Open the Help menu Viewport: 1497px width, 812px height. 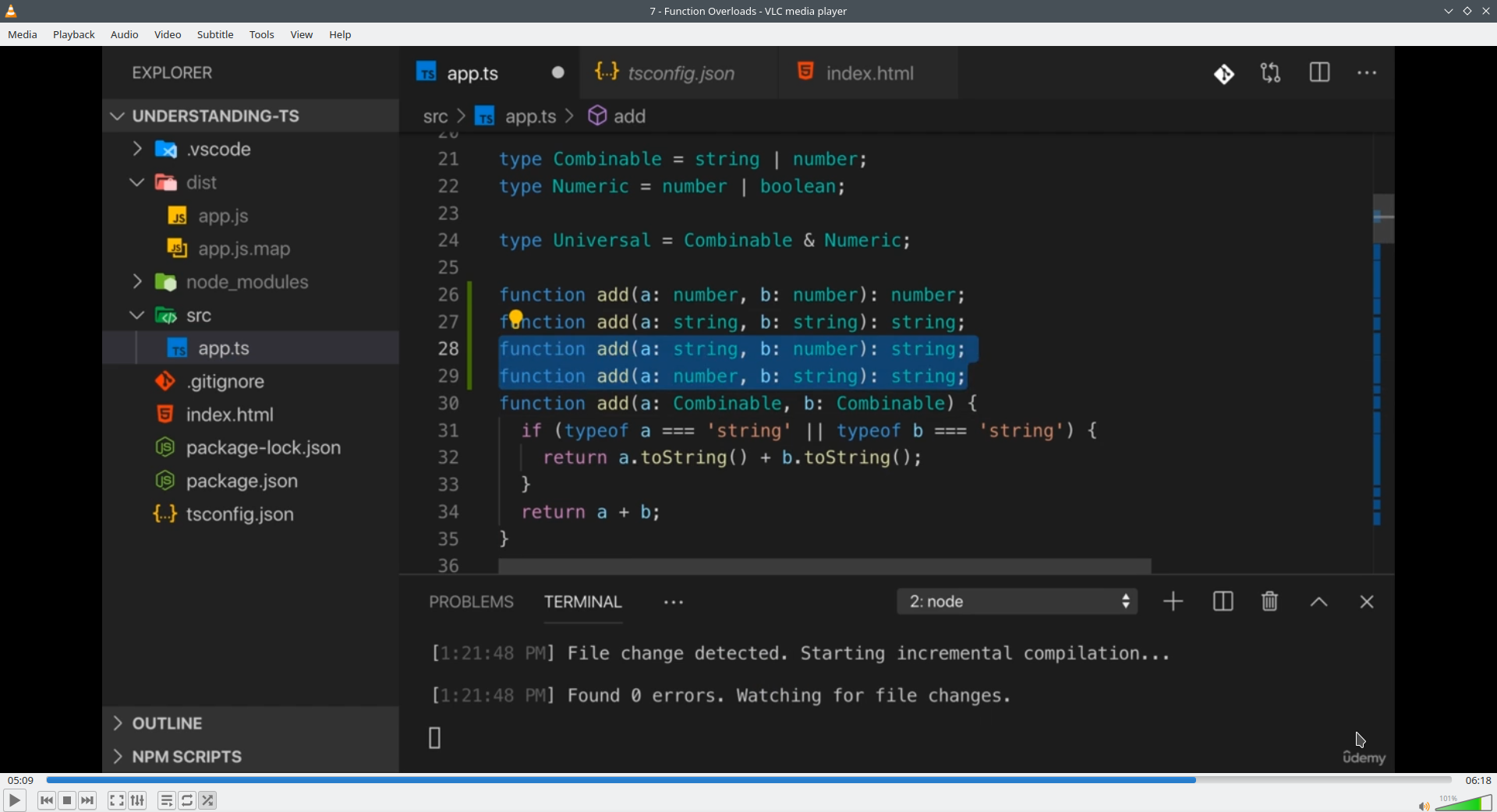click(341, 35)
